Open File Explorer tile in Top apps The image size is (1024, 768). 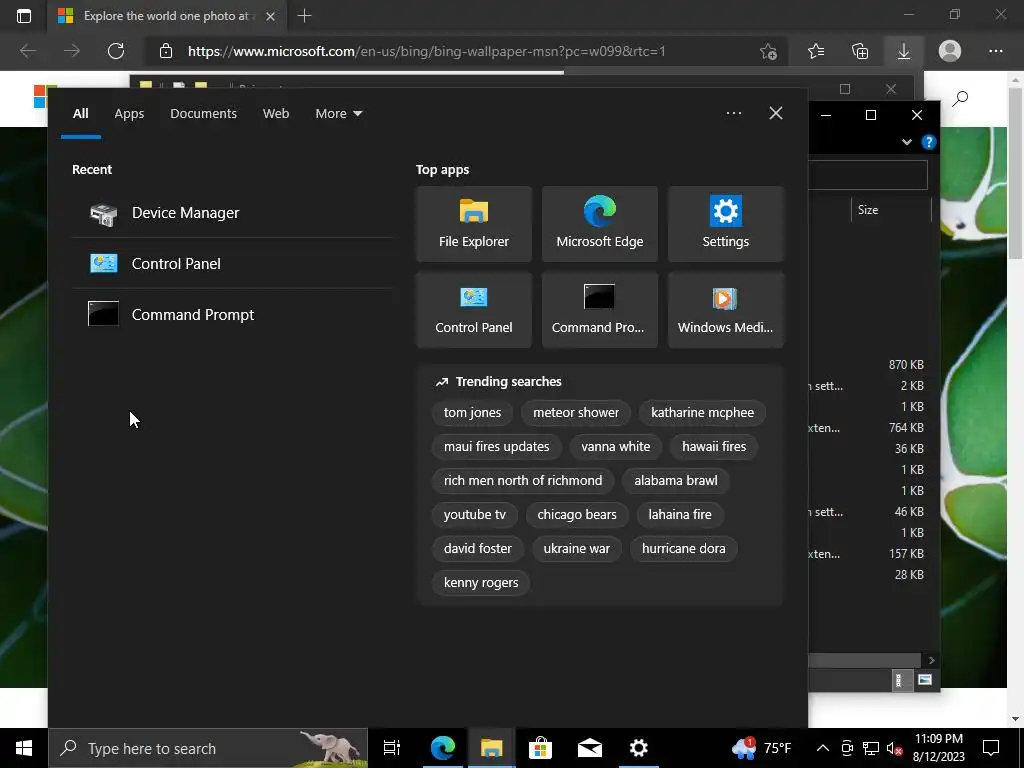(x=473, y=224)
